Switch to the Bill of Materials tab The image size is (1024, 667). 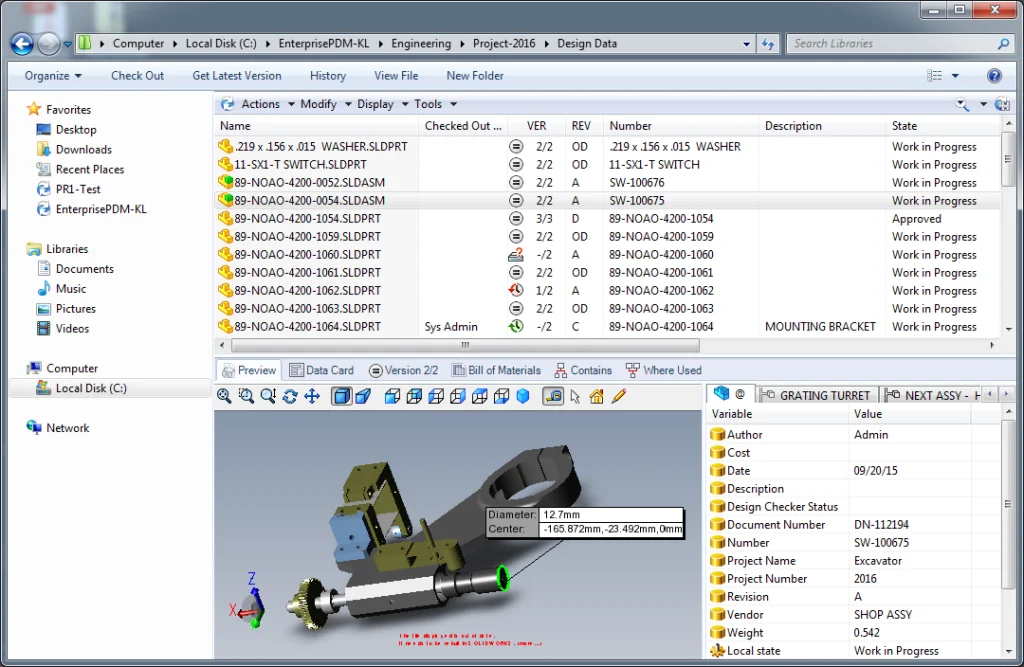coord(497,369)
